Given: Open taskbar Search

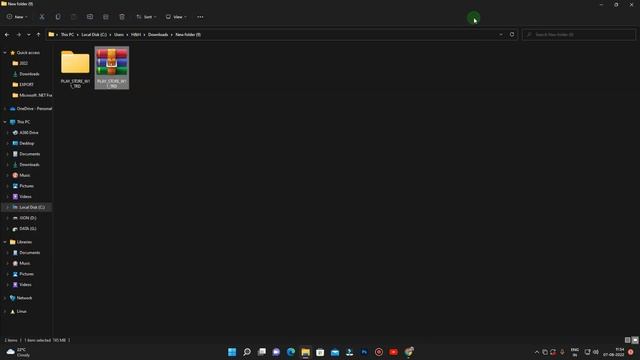Looking at the screenshot, I should click(247, 352).
